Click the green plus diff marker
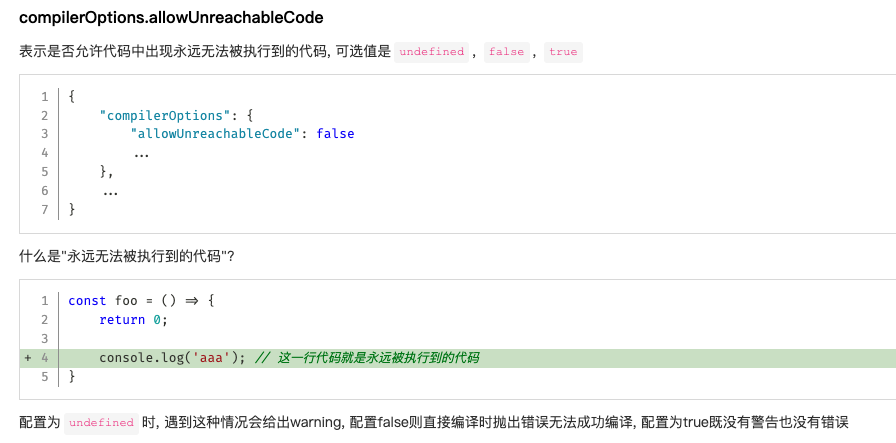896x443 pixels. click(28, 358)
